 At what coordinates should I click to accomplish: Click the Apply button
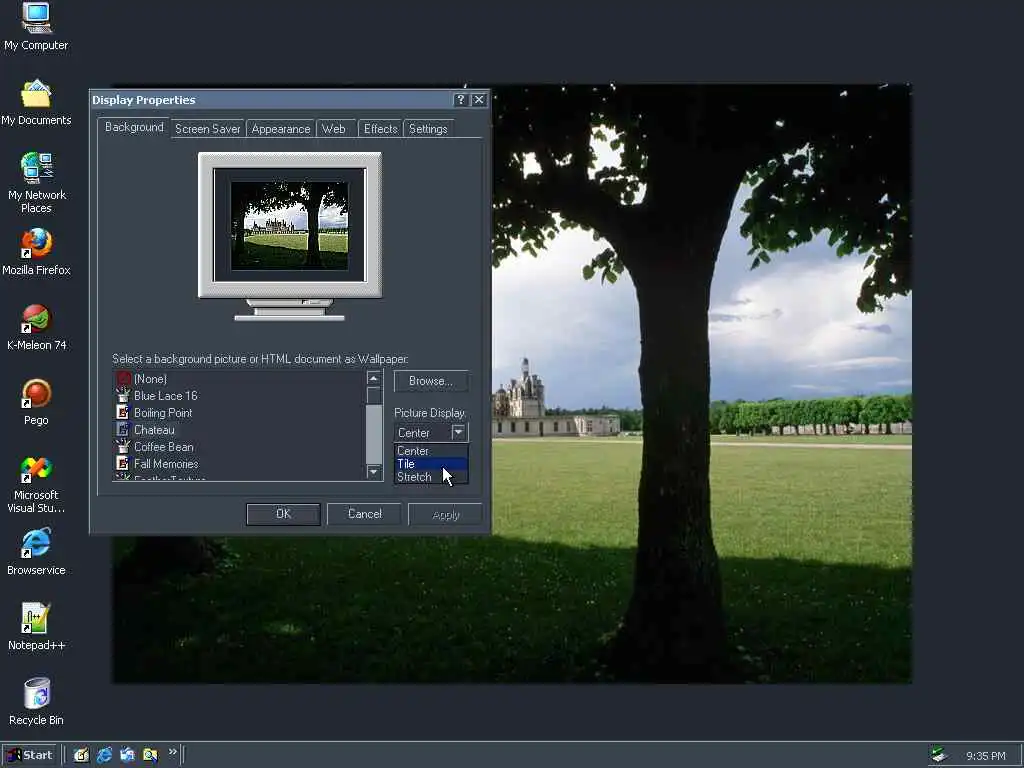coord(445,515)
